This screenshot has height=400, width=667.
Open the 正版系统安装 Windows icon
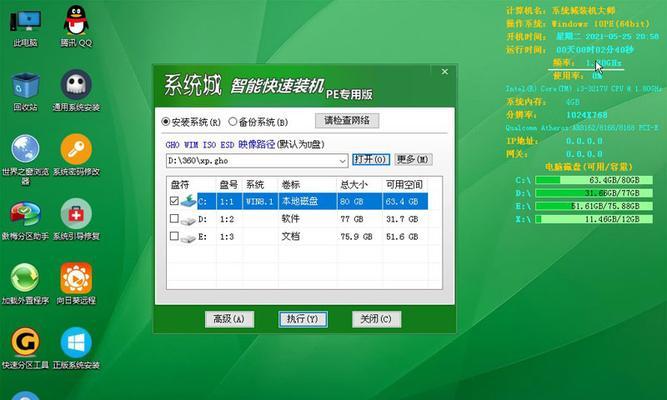pyautogui.click(x=76, y=343)
